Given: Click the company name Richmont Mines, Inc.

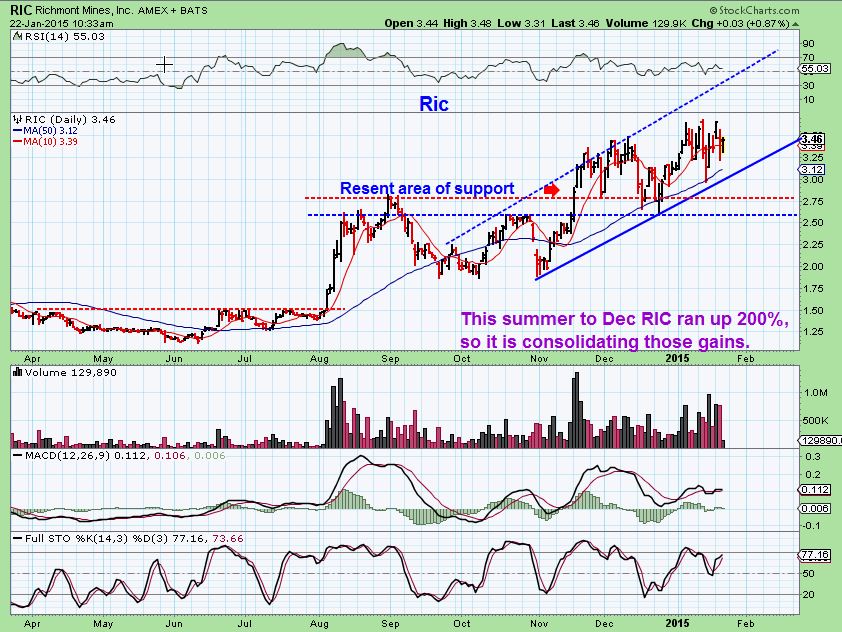Looking at the screenshot, I should tap(85, 10).
